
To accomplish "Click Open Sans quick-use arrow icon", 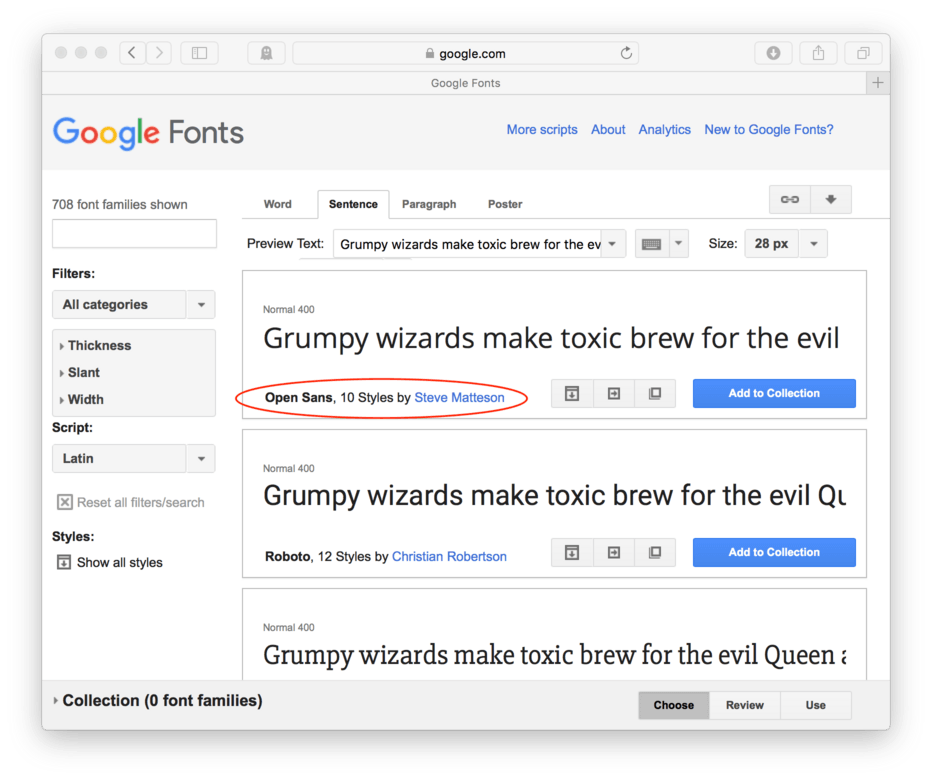I will tap(613, 394).
